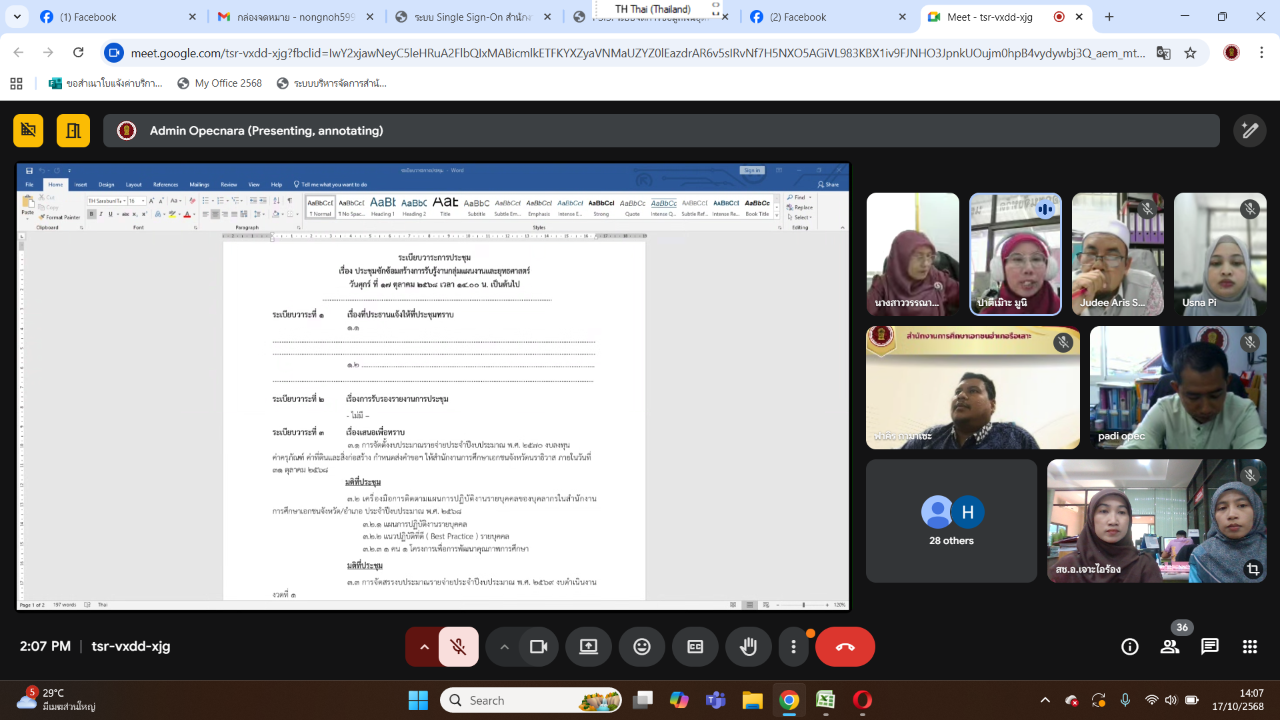This screenshot has width=1280, height=720.
Task: Click the annotation pen icon
Action: pyautogui.click(x=1249, y=130)
